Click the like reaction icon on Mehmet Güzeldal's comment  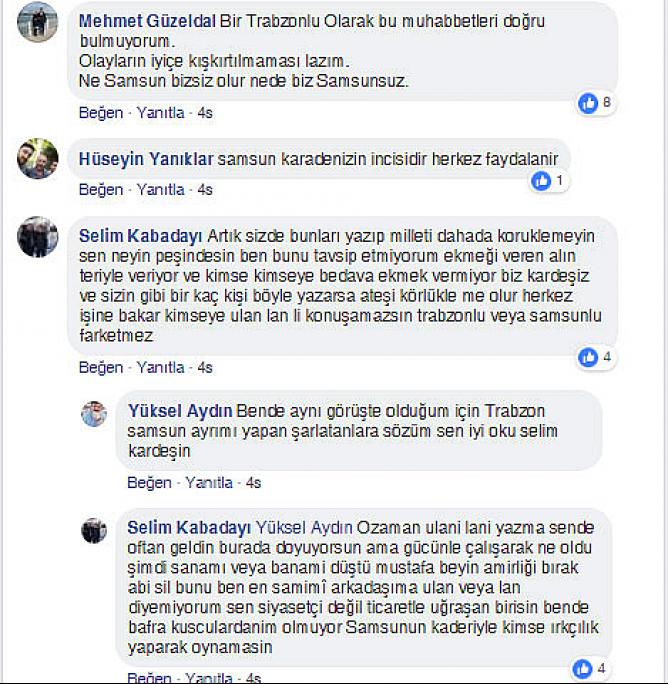(x=588, y=103)
